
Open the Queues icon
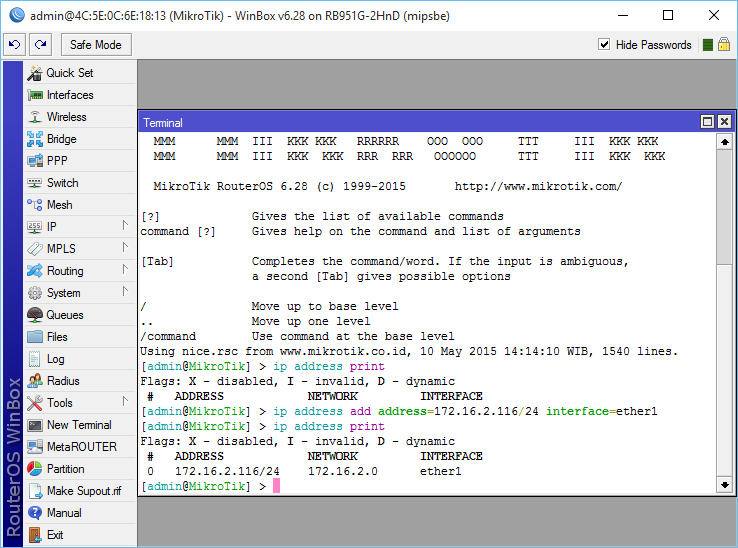35,314
